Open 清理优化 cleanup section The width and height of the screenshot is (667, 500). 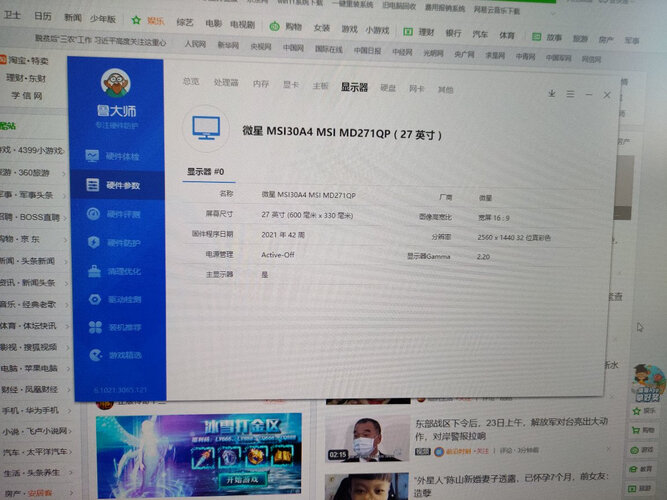coord(115,271)
